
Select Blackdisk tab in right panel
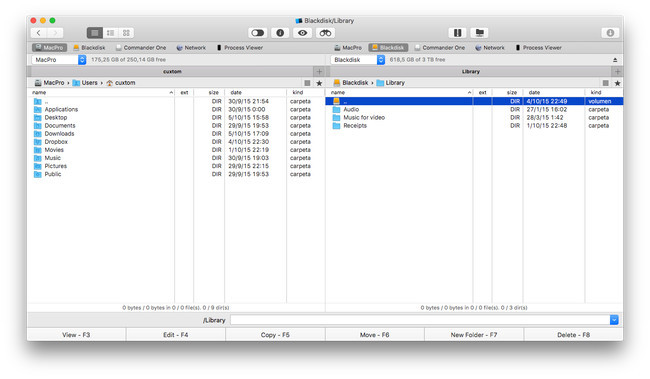tap(388, 48)
